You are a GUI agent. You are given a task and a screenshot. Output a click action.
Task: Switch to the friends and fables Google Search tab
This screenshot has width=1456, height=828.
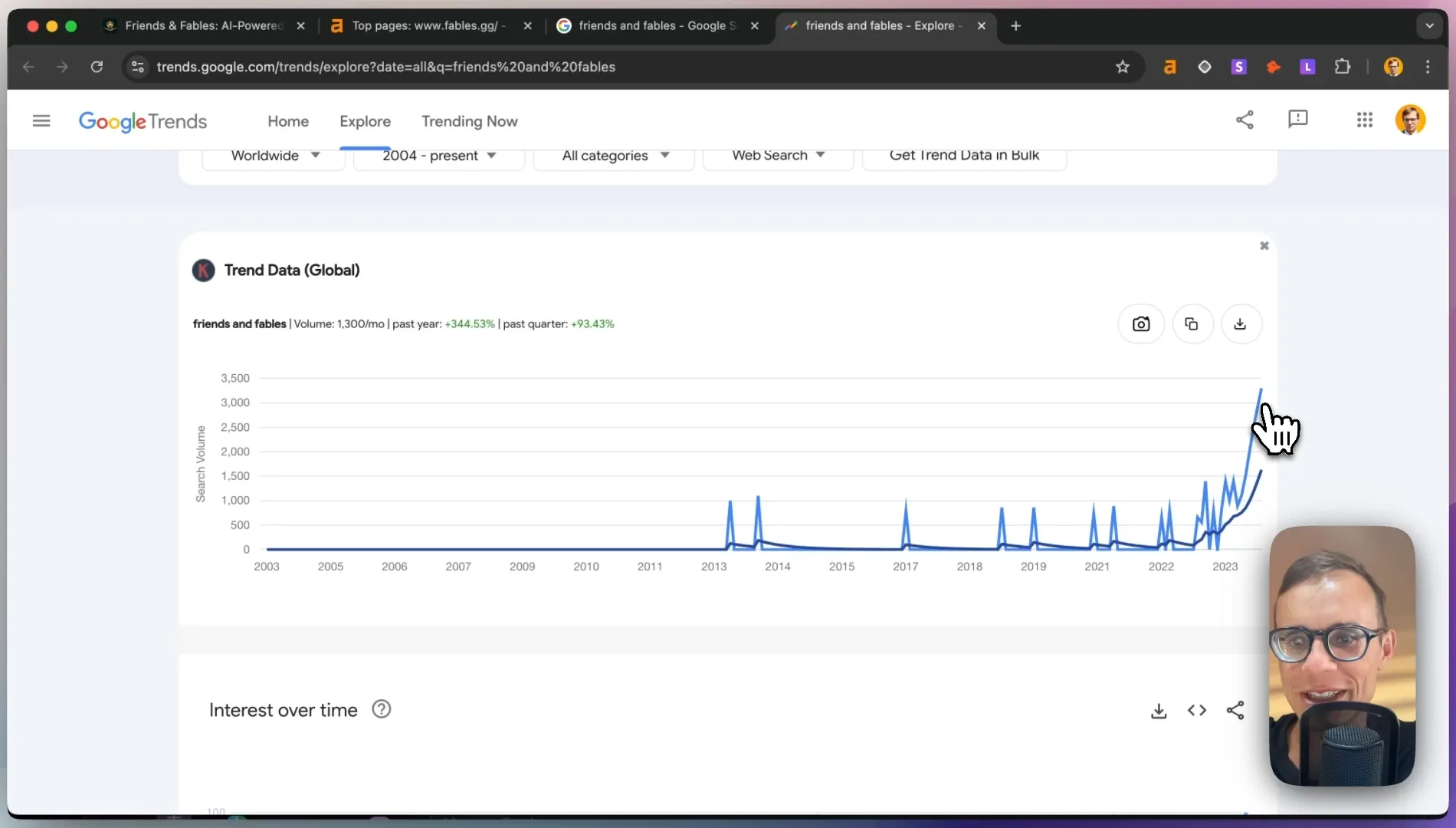[657, 25]
